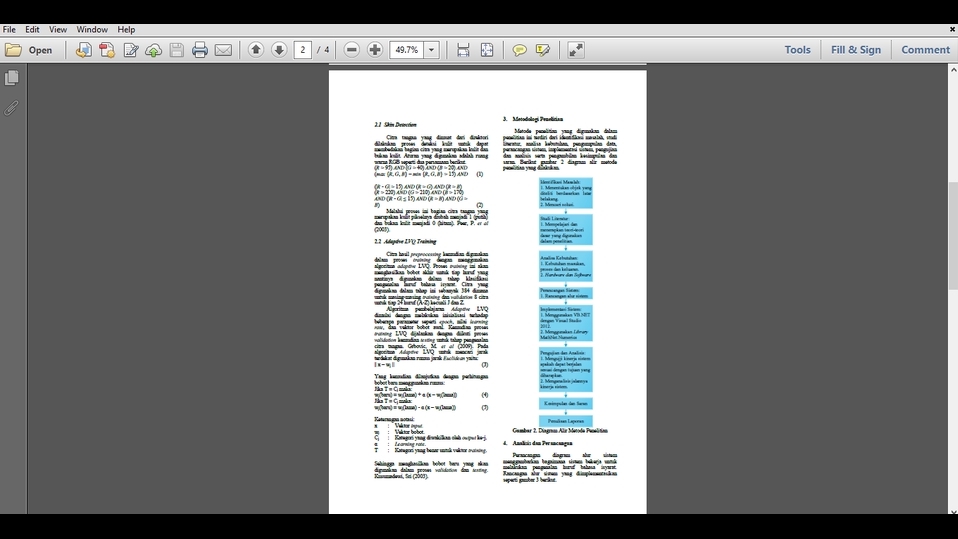Viewport: 958px width, 539px height.
Task: Click the fit width scrolling icon
Action: pos(463,50)
